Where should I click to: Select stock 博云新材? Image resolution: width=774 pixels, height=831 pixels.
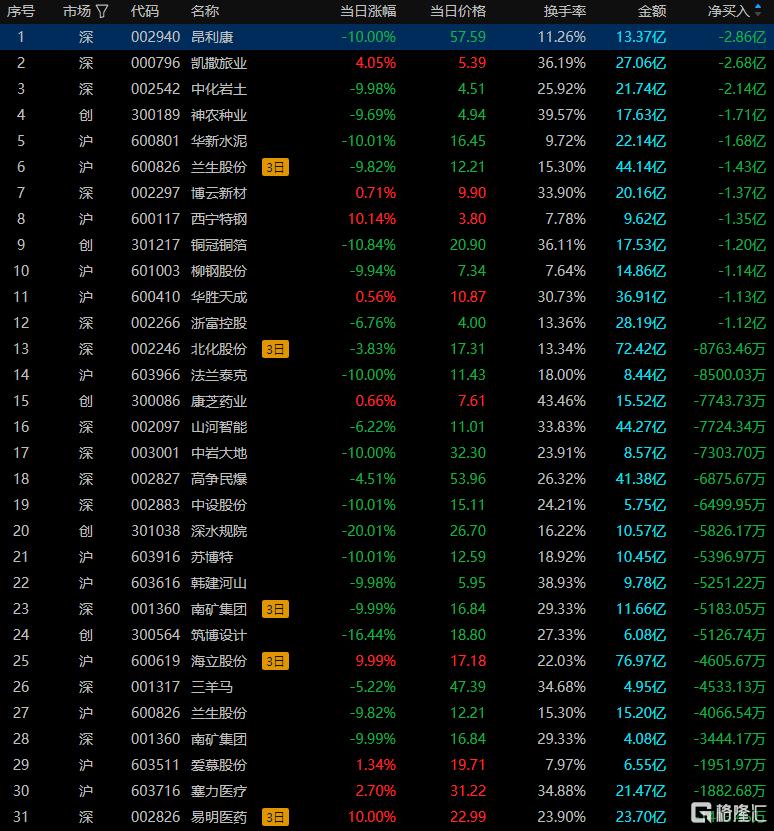pyautogui.click(x=219, y=193)
